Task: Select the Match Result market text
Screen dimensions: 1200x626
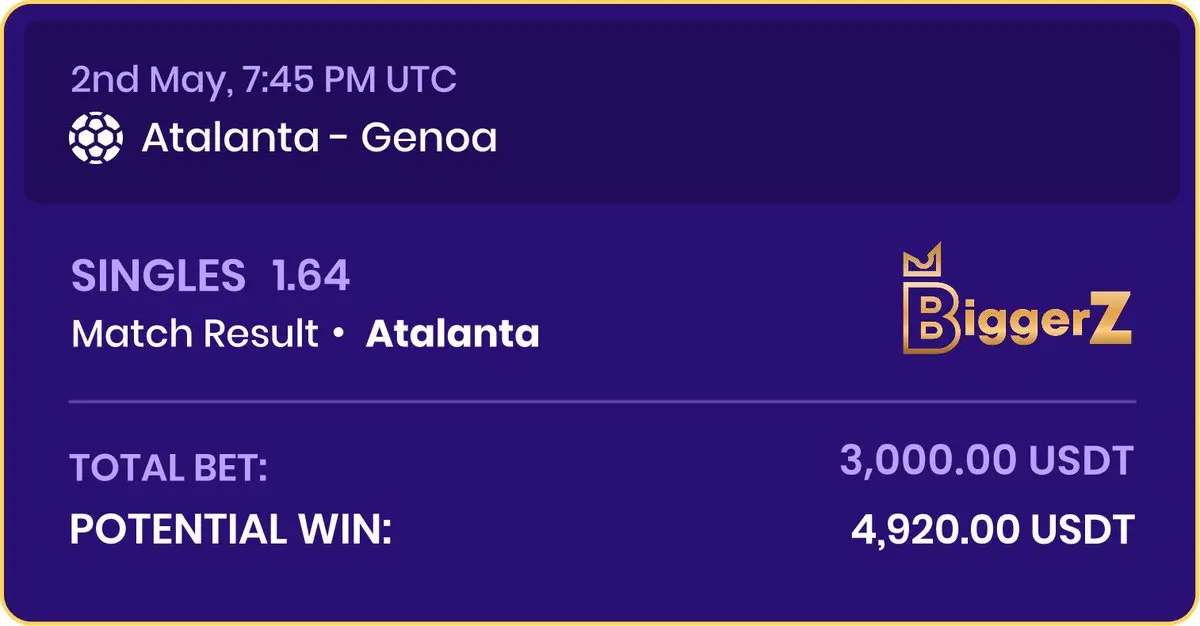Action: click(x=195, y=333)
